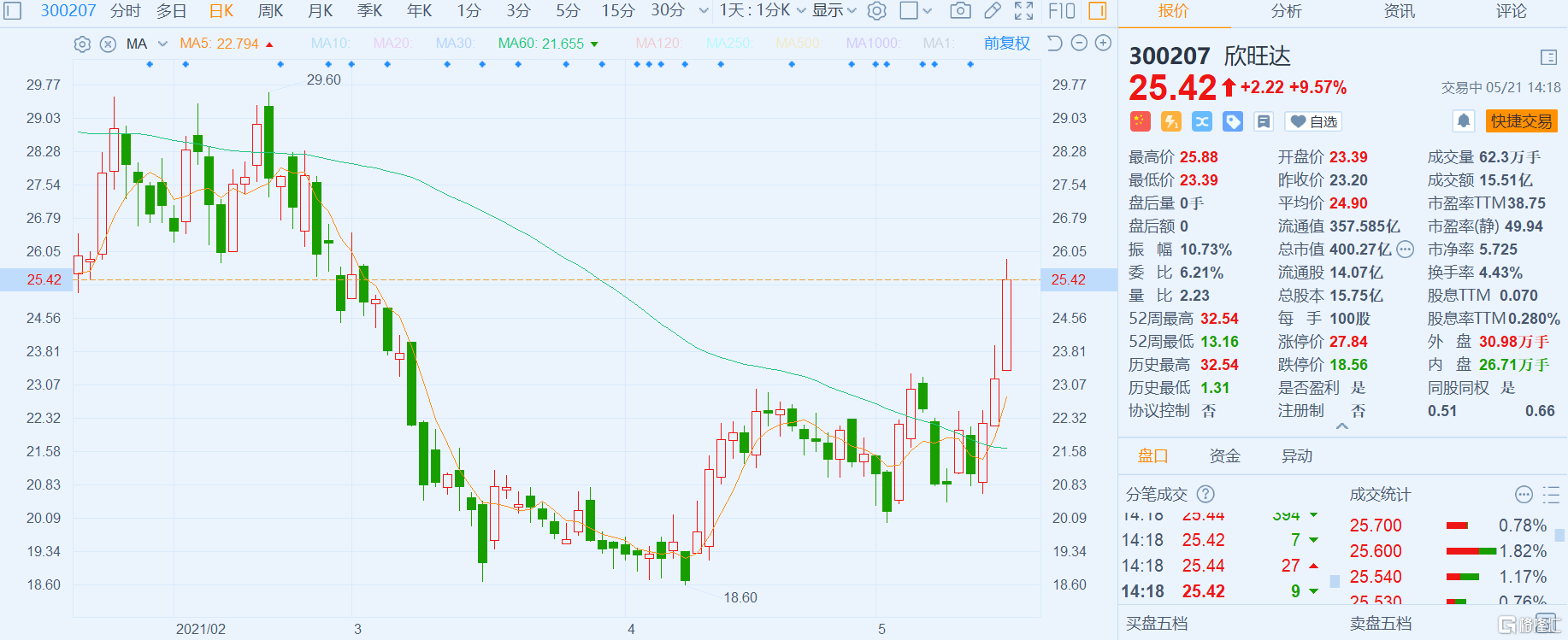Click stock code 300207 in toolbar
The image size is (1568, 640).
(x=68, y=11)
